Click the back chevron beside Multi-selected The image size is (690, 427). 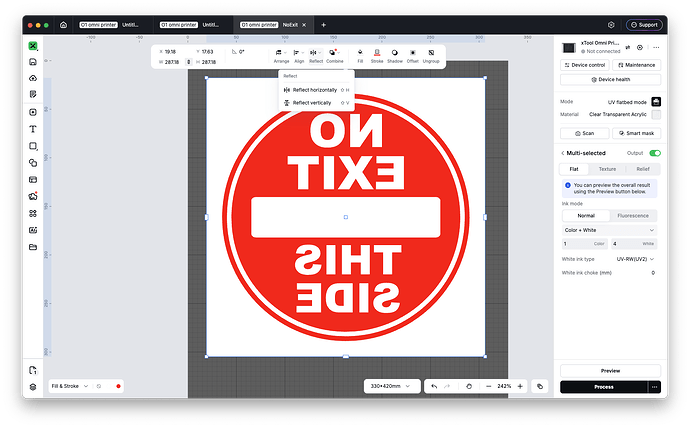pos(562,153)
